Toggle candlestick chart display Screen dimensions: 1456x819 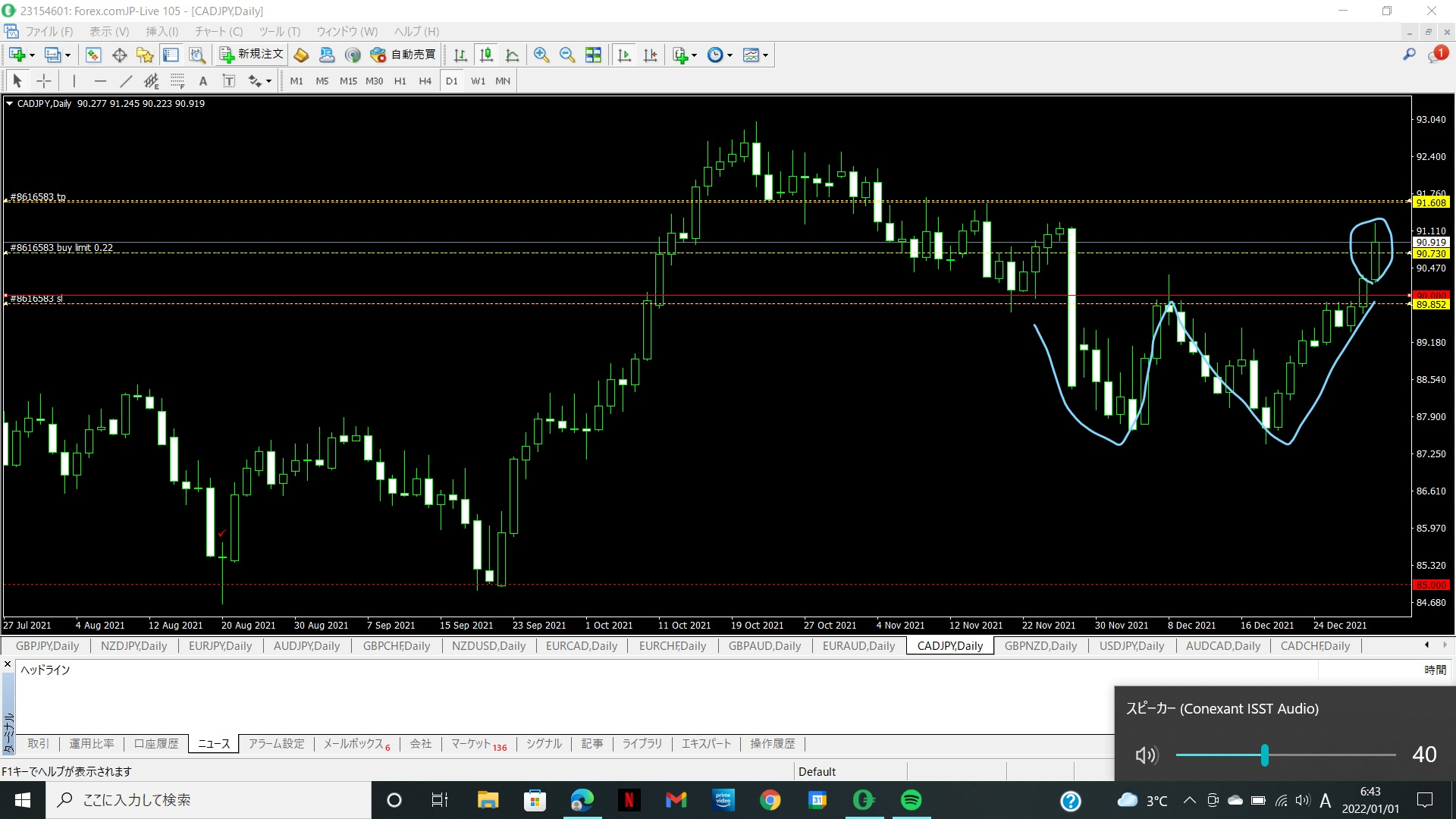point(486,55)
